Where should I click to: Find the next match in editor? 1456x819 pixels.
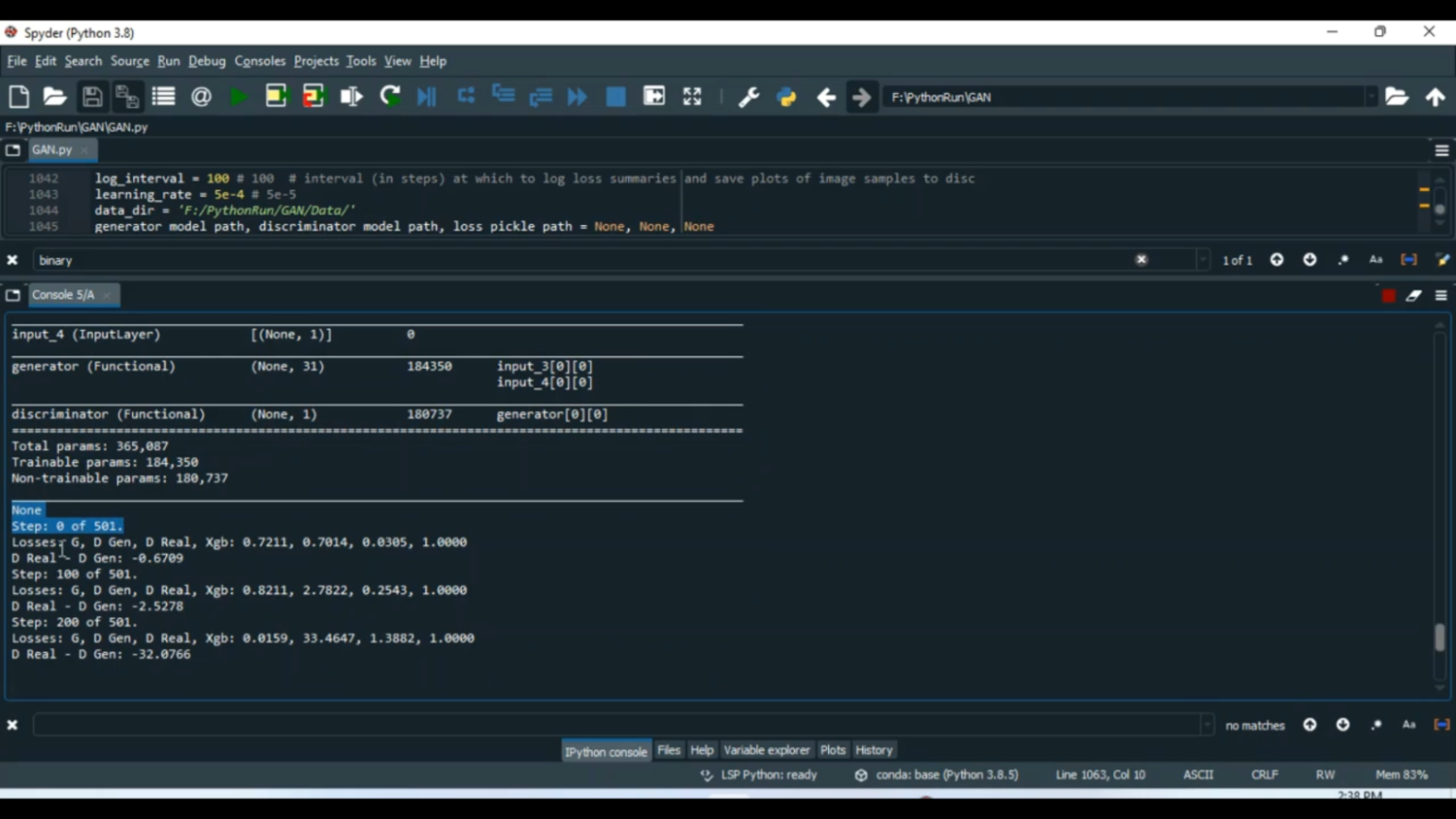pyautogui.click(x=1309, y=260)
